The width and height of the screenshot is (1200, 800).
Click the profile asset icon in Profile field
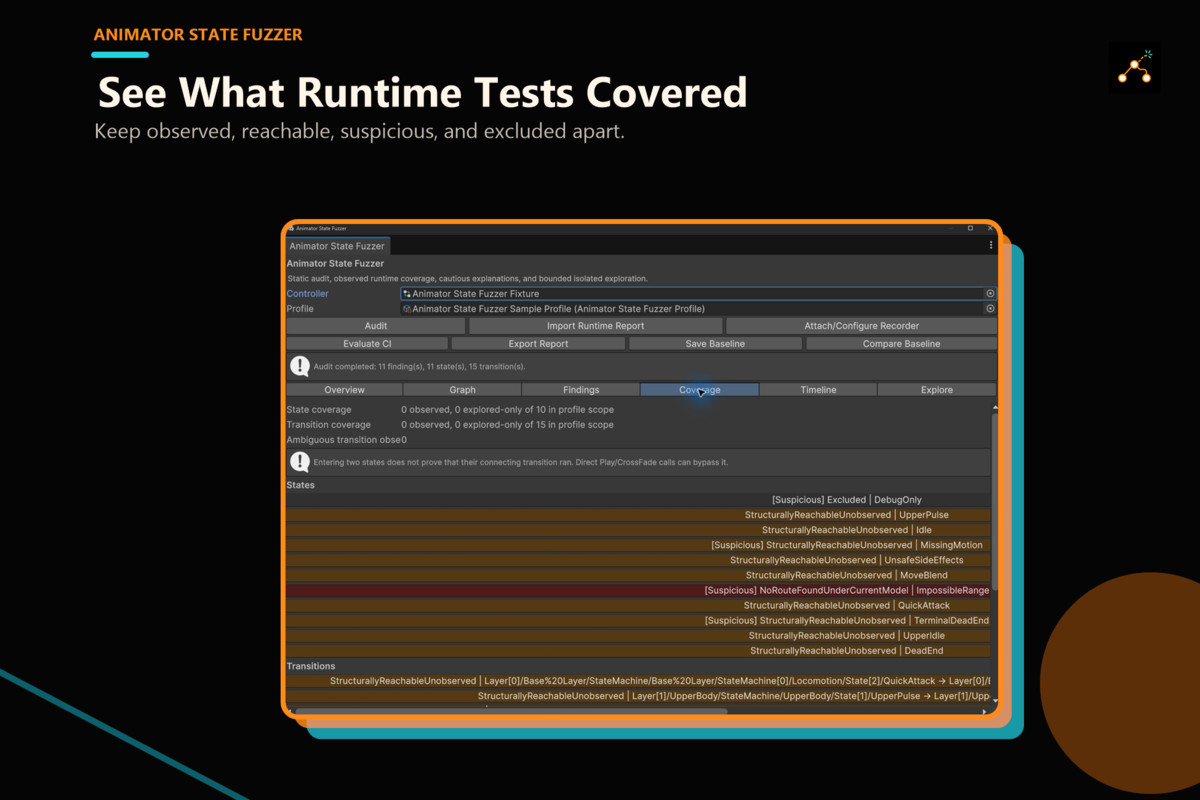pos(407,309)
